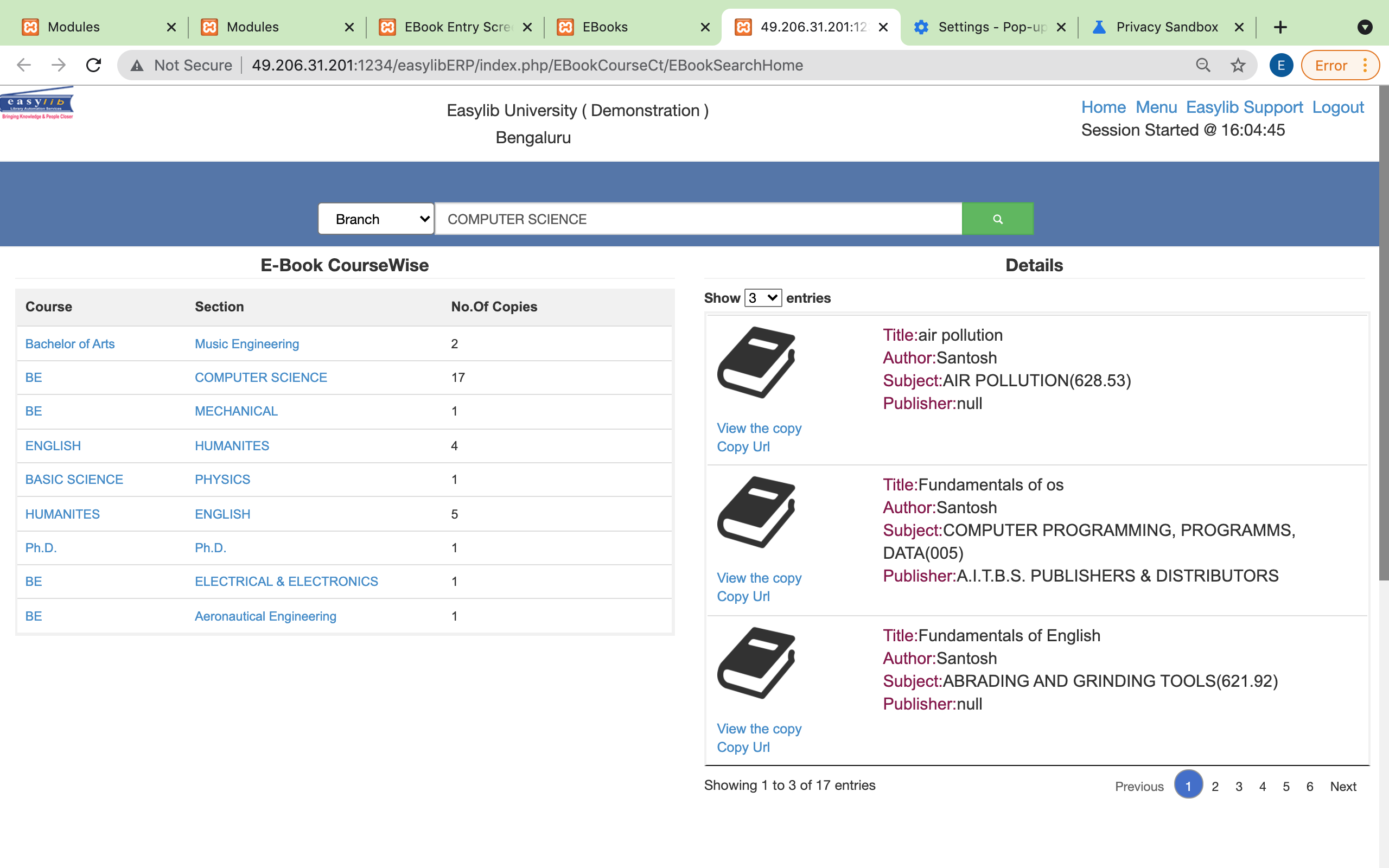The image size is (1389, 868).
Task: Click the browser back arrow
Action: [23, 65]
